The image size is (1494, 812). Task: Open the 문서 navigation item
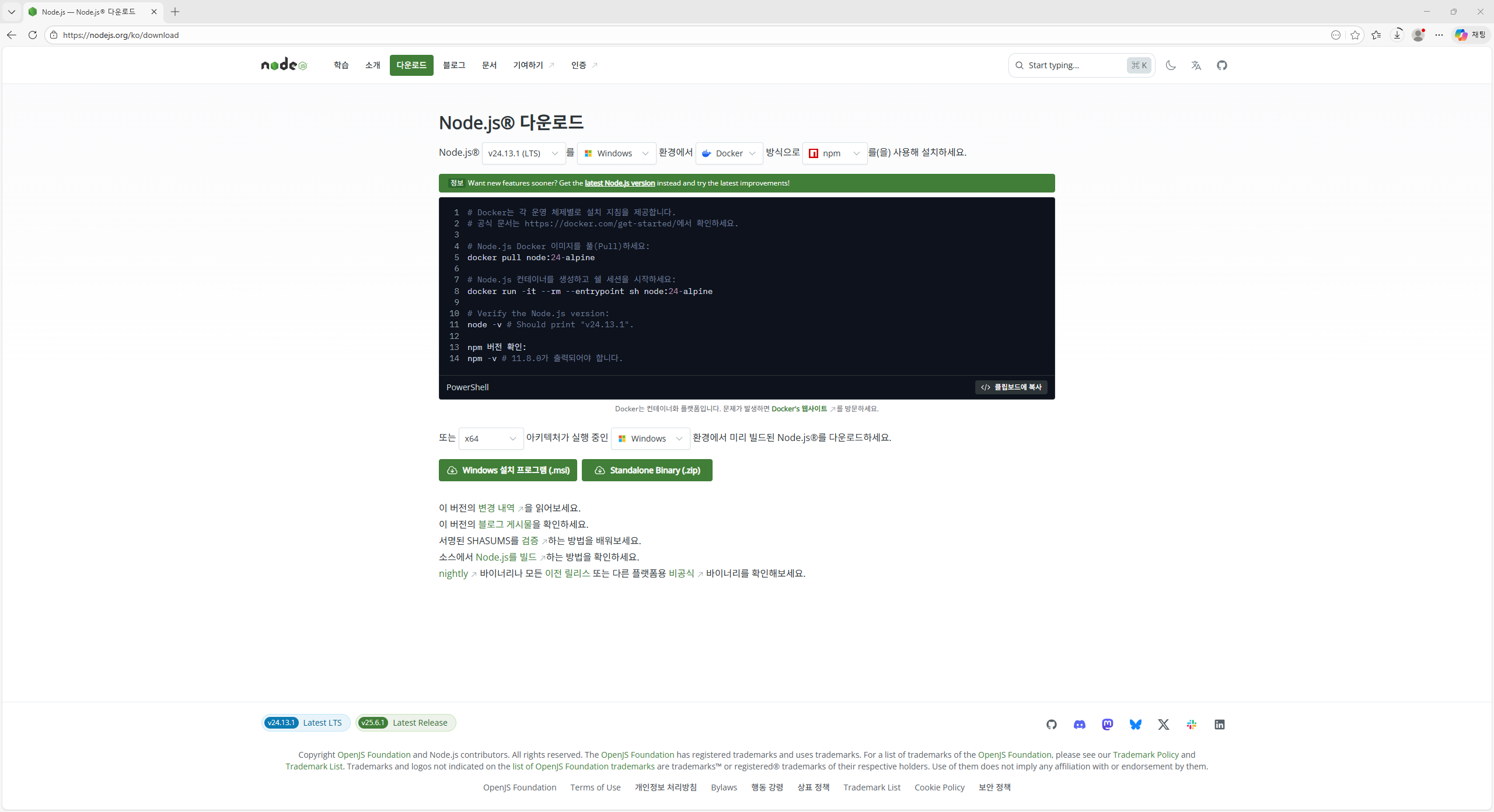(489, 65)
